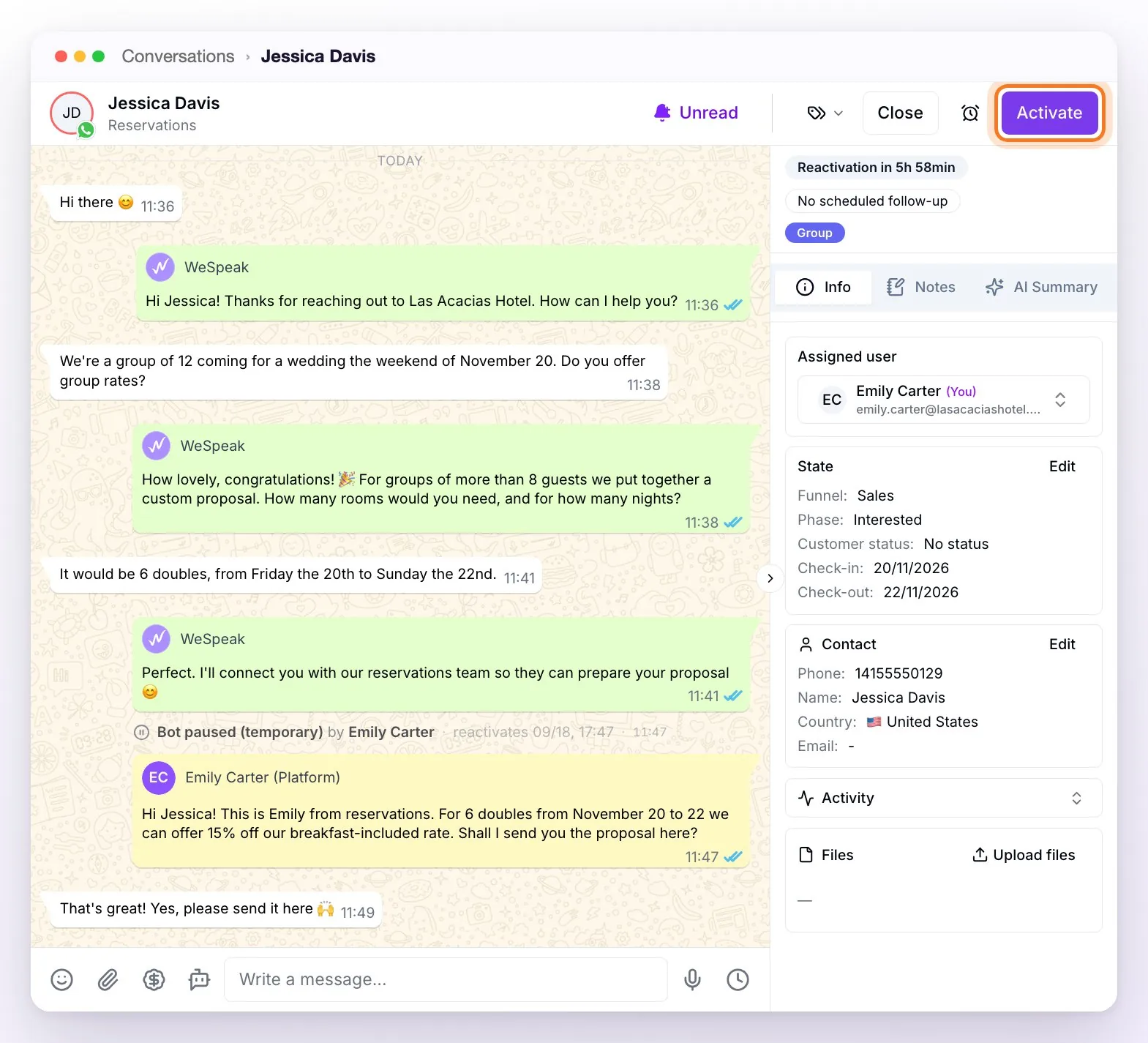Switch to the Info tab

[823, 287]
